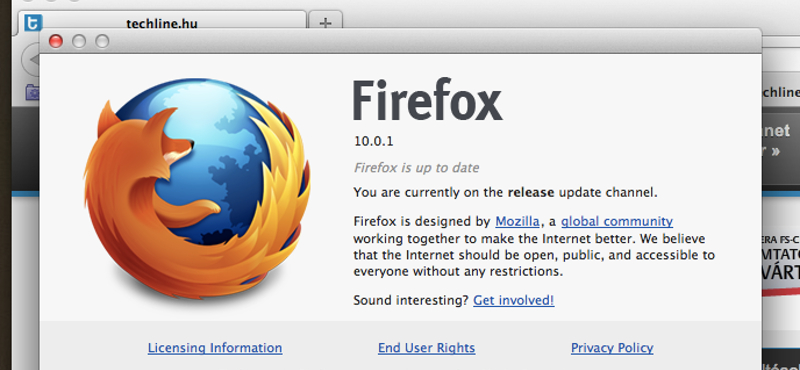Open the Mozilla link
This screenshot has width=800, height=370.
[517, 222]
